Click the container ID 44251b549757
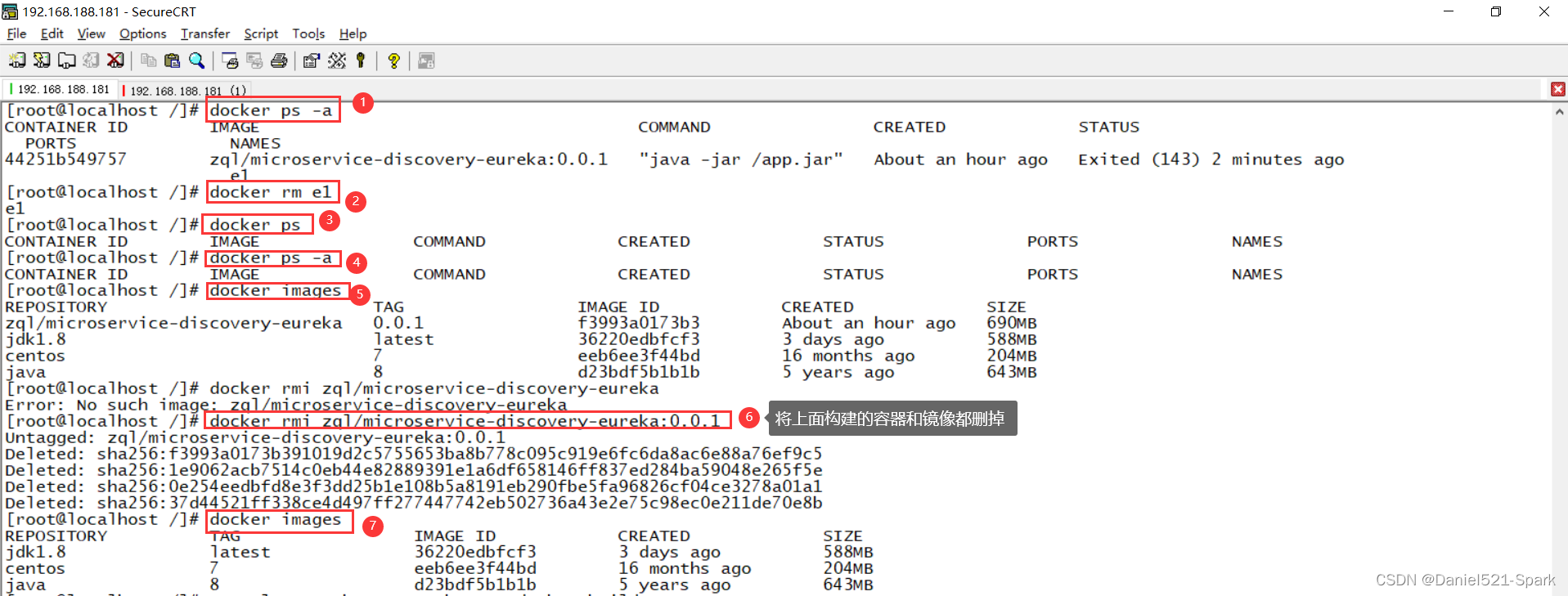 [65, 159]
